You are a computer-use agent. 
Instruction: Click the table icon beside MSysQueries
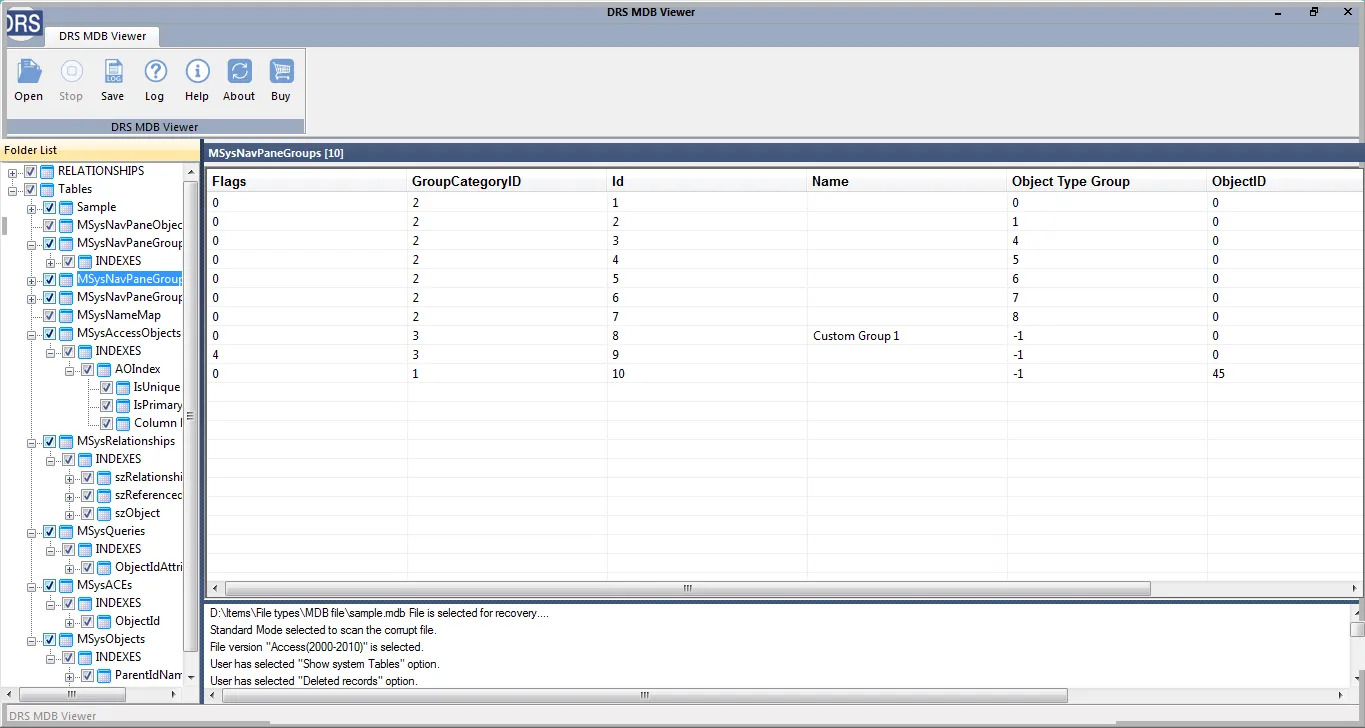[66, 531]
